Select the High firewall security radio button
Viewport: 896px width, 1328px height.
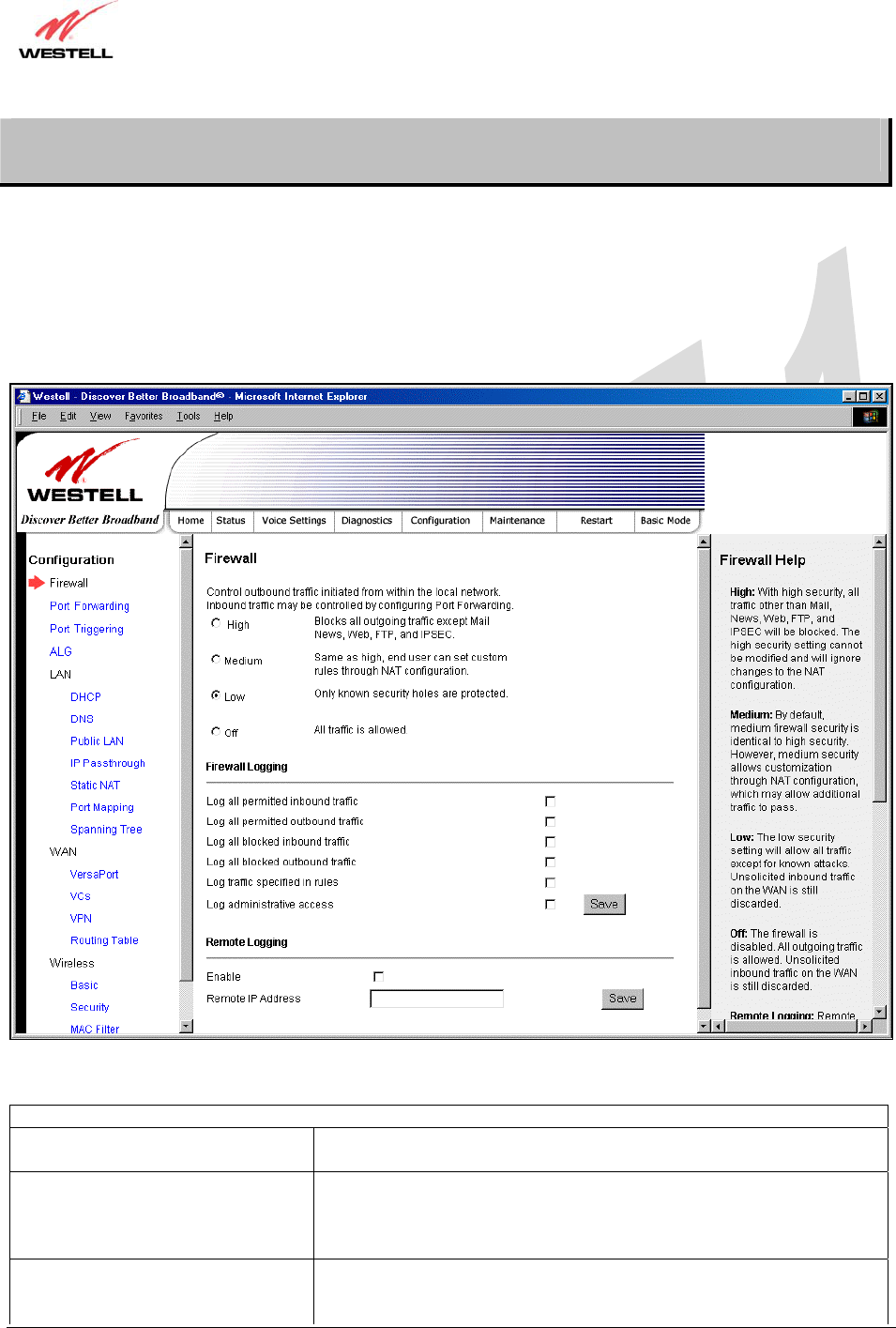216,623
